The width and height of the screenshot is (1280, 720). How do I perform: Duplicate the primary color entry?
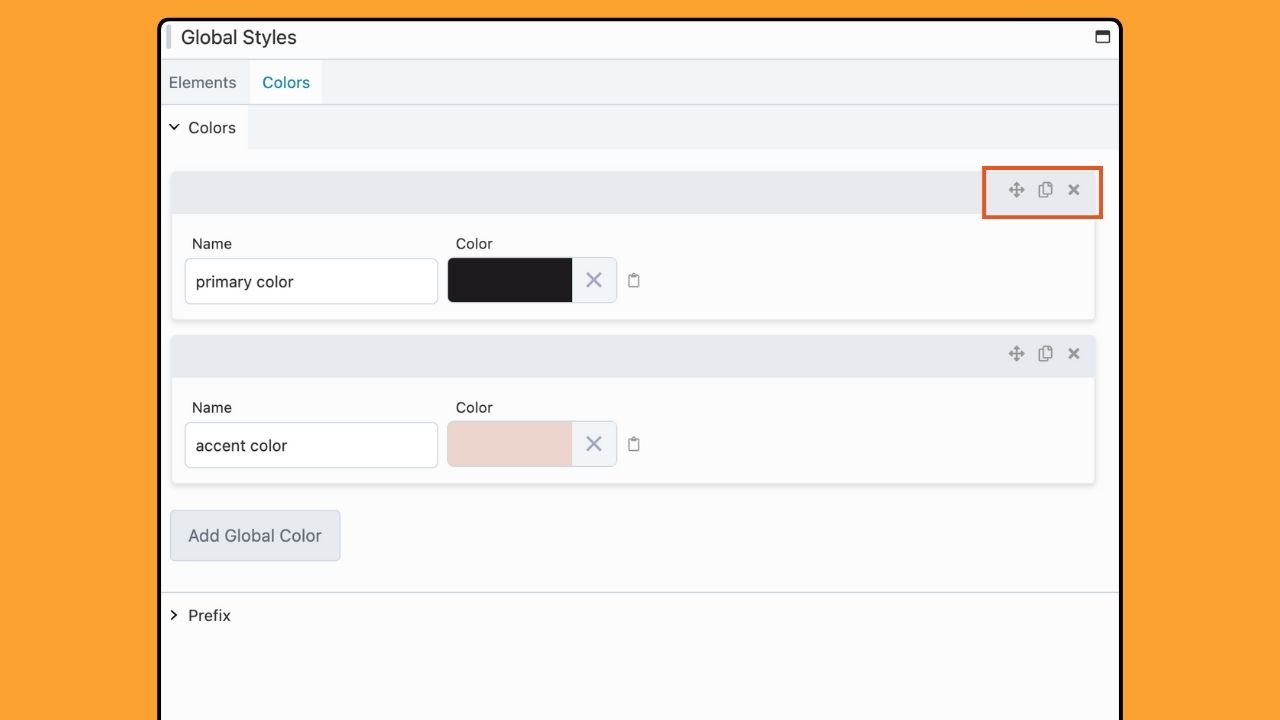(x=1045, y=190)
